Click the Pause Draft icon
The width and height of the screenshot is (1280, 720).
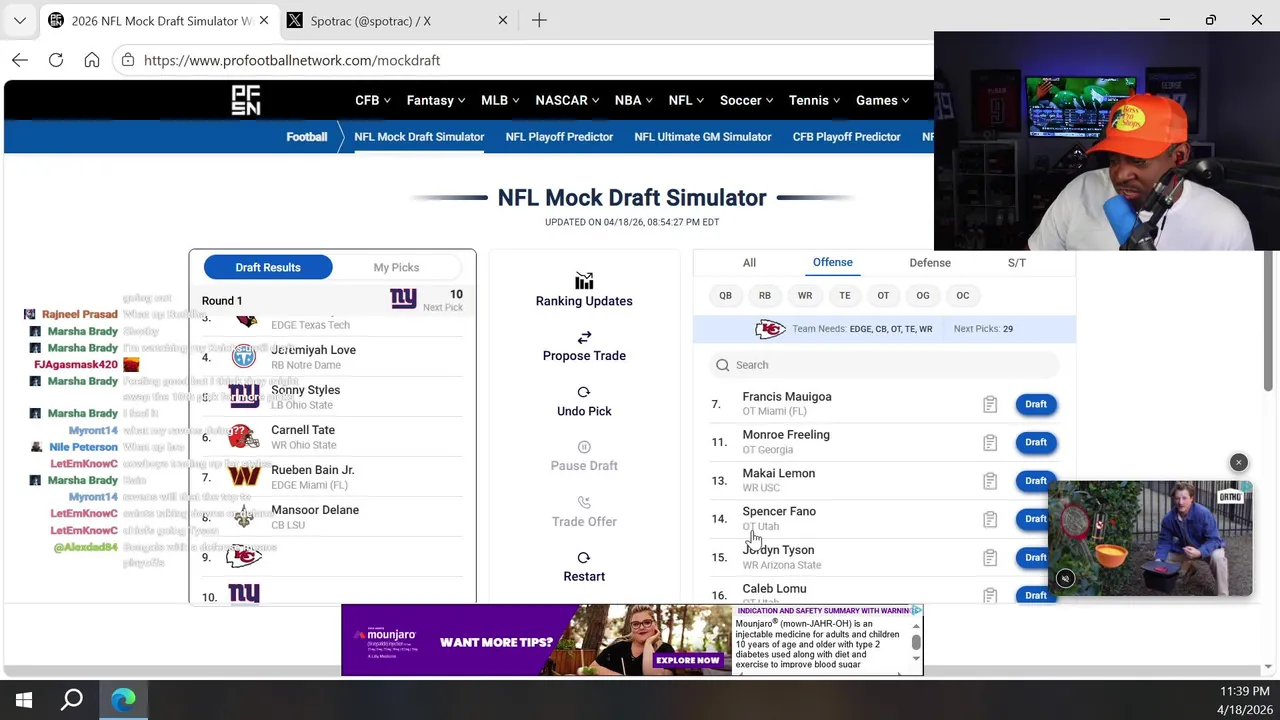(584, 447)
